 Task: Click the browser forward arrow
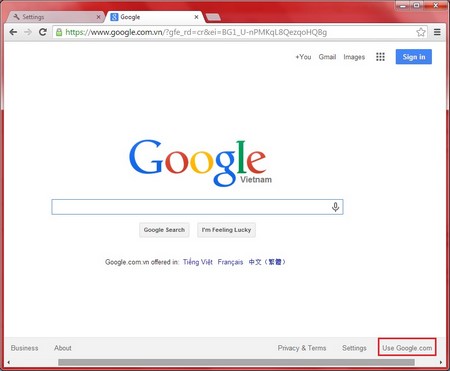[x=28, y=32]
